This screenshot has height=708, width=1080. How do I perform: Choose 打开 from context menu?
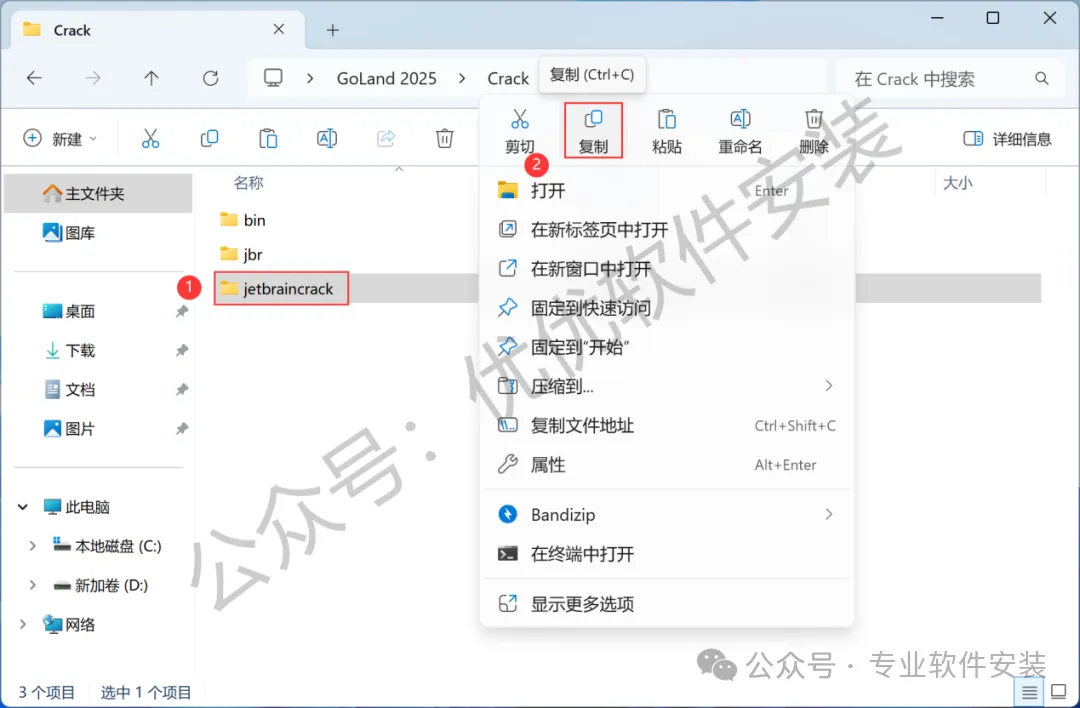(667, 191)
